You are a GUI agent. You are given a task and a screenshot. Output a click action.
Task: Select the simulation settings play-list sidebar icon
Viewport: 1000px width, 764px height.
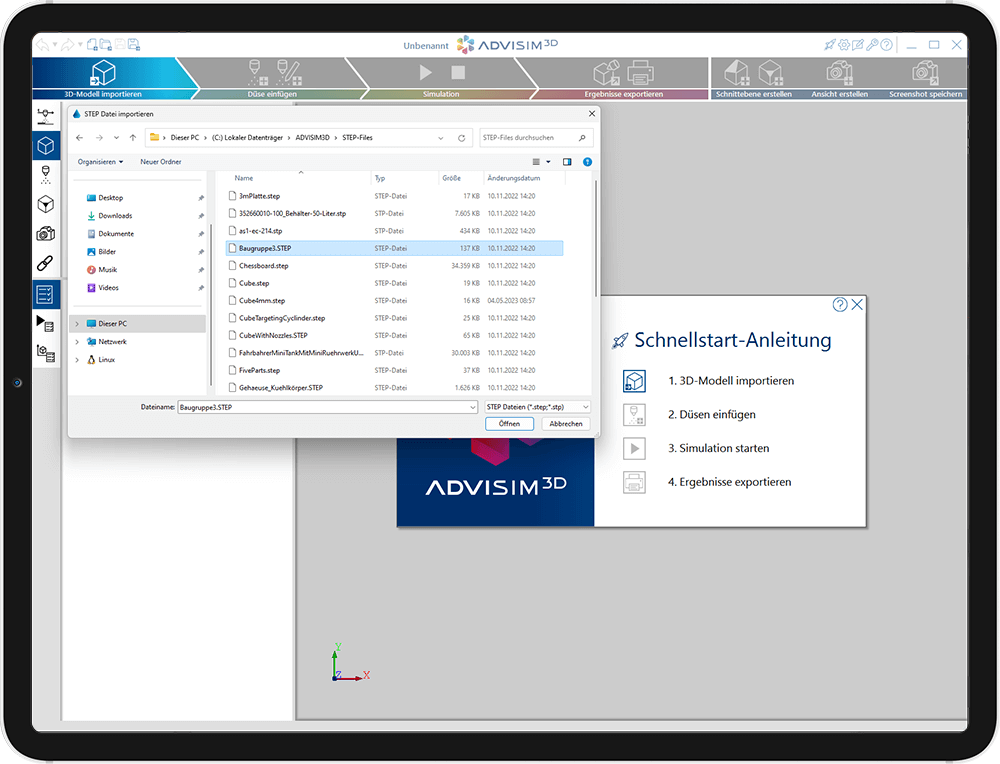[46, 323]
